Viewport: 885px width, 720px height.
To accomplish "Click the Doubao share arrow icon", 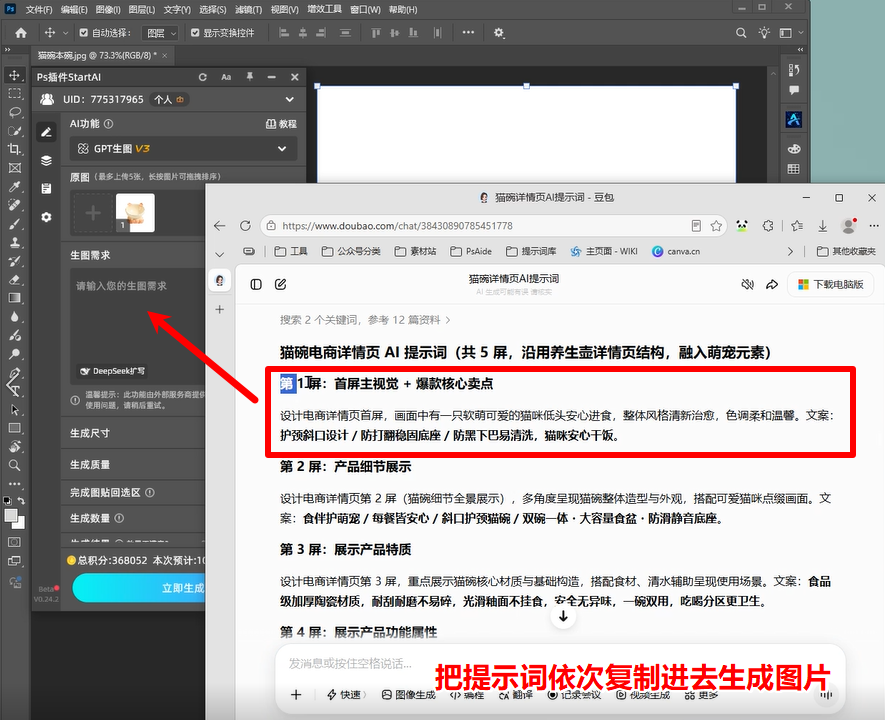I will [772, 284].
